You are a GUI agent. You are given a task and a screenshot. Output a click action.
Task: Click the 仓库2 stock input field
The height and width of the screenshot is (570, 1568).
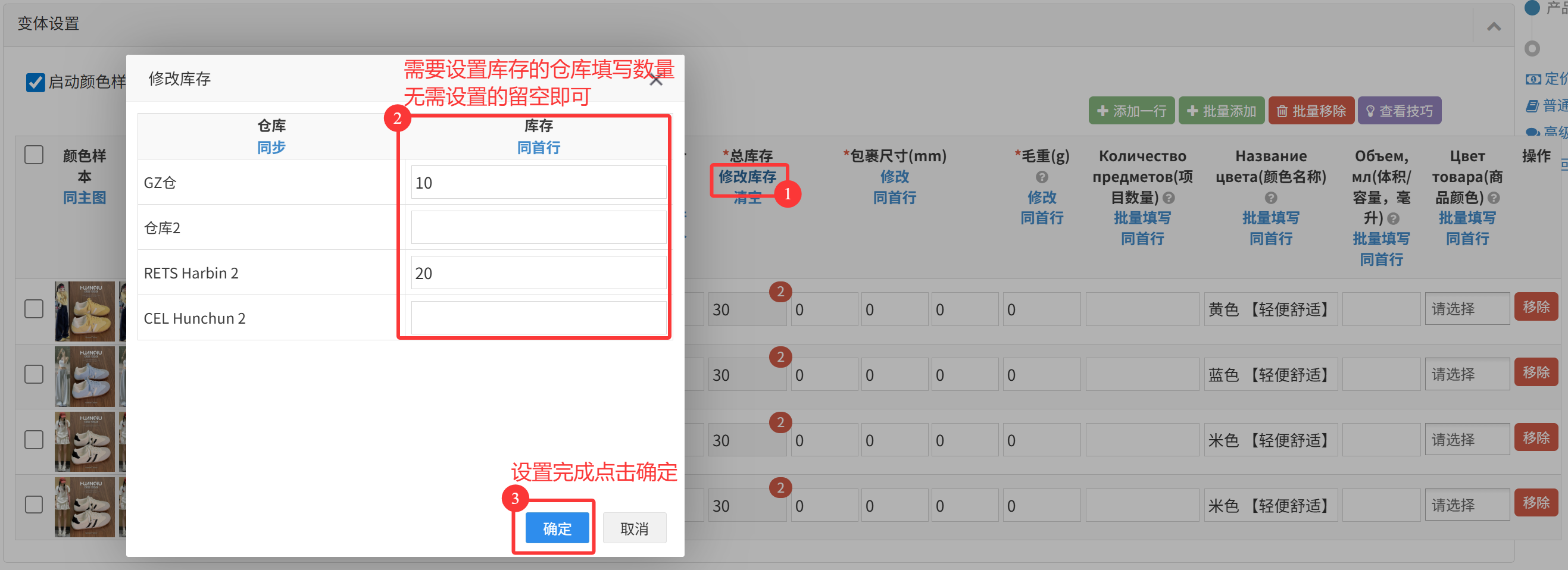[538, 227]
